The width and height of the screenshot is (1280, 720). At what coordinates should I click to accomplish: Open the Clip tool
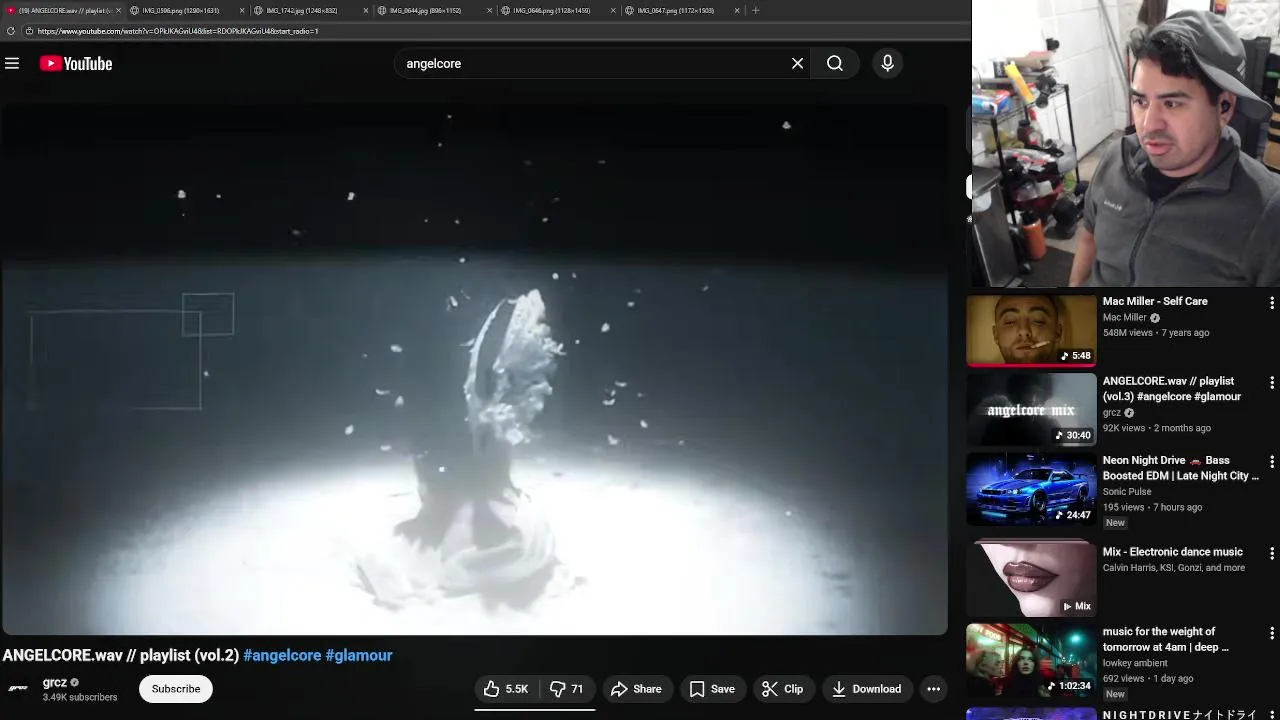[x=782, y=689]
